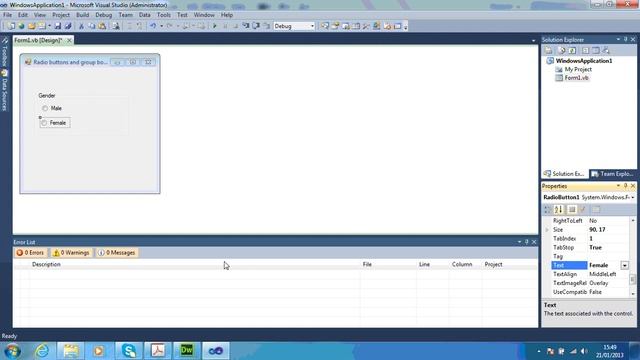
Task: Click the Refresh icon in Solution Explorer toolbar
Action: point(572,50)
